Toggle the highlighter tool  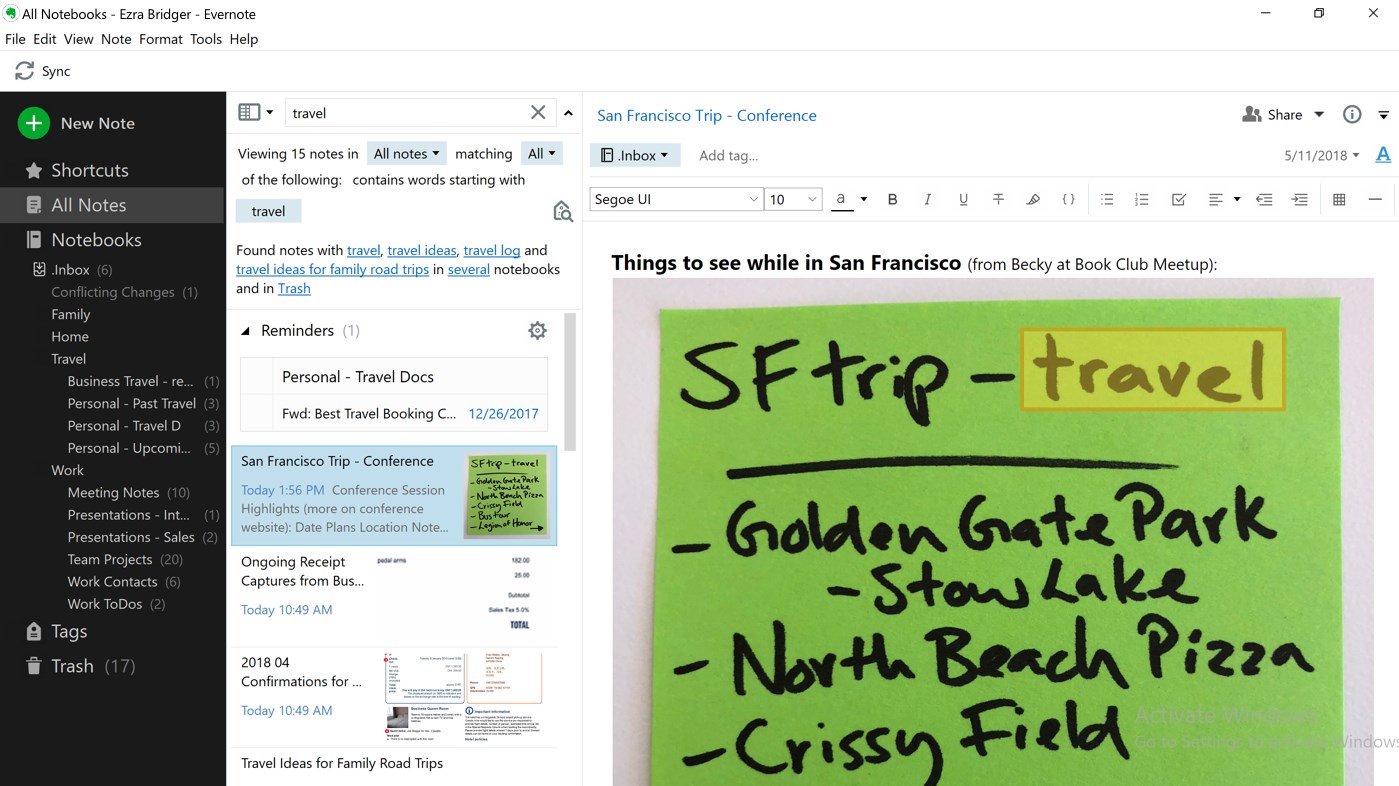(x=1033, y=200)
